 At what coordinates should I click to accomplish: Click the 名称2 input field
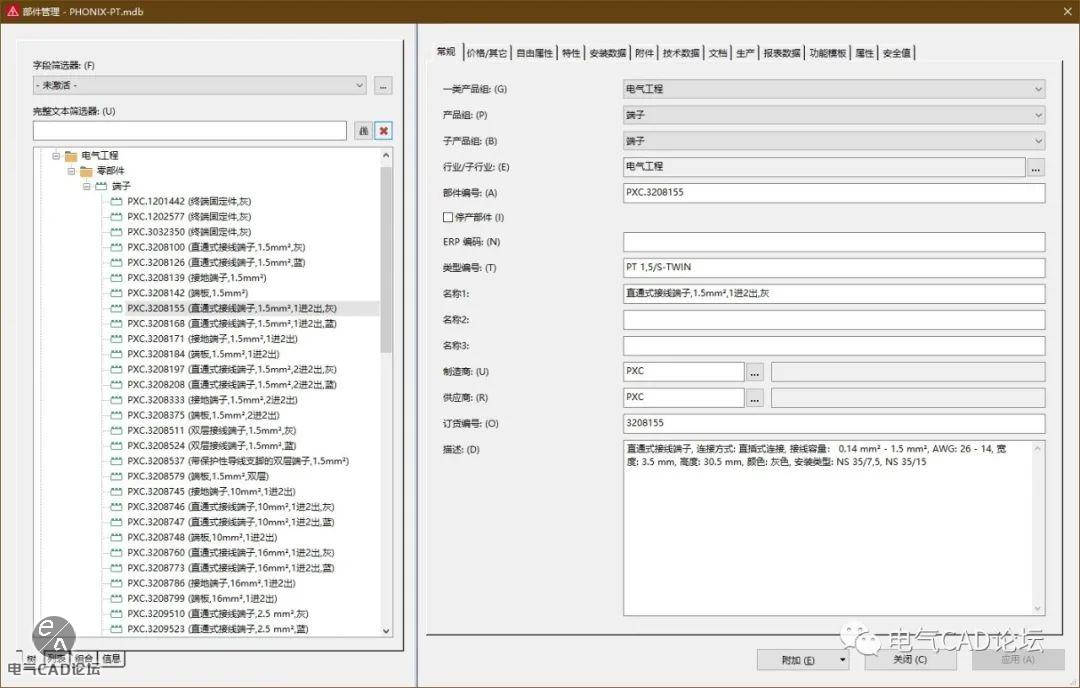834,320
